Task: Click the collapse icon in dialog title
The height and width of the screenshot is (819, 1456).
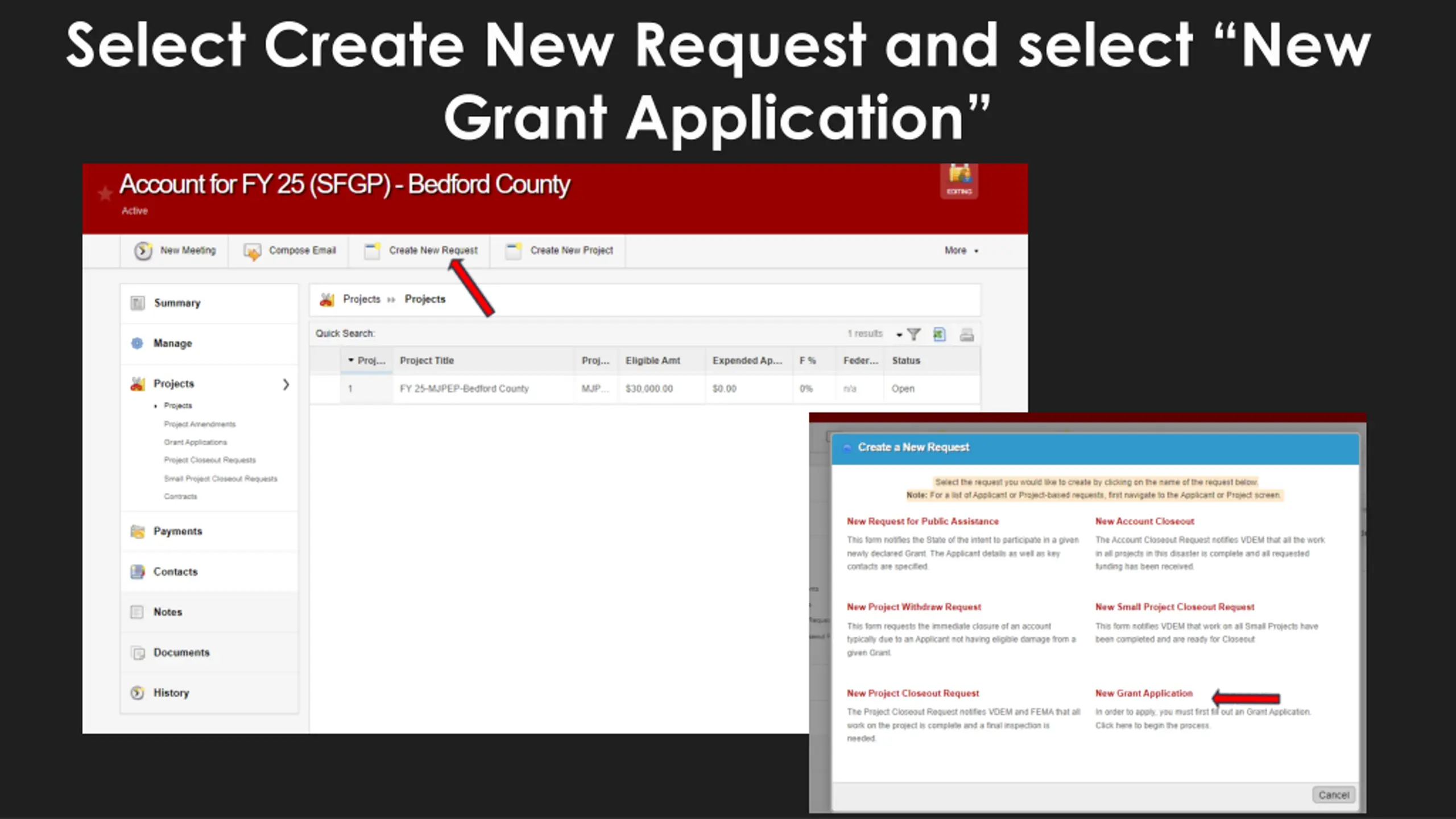Action: point(847,448)
